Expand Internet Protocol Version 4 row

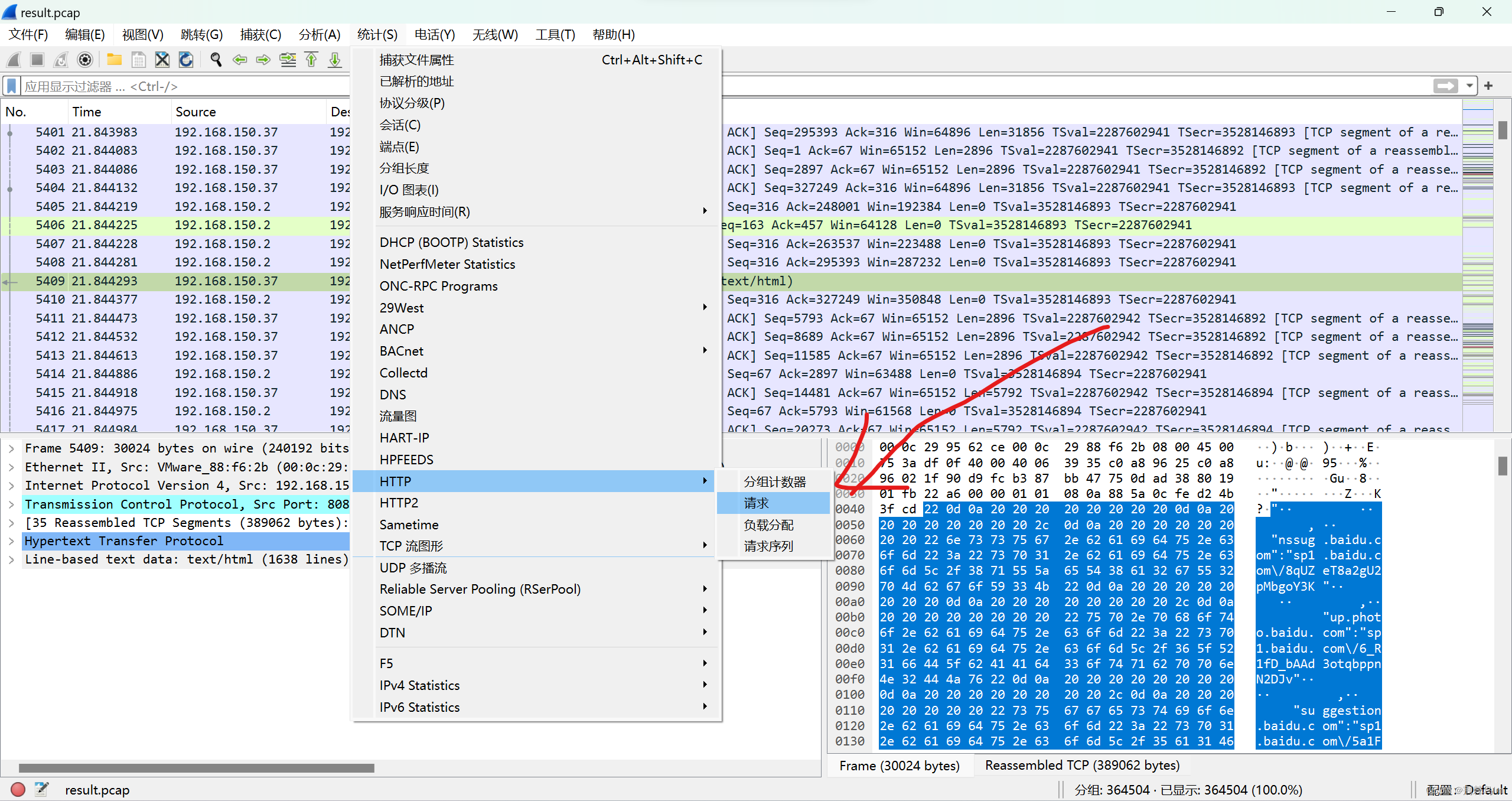[x=11, y=486]
